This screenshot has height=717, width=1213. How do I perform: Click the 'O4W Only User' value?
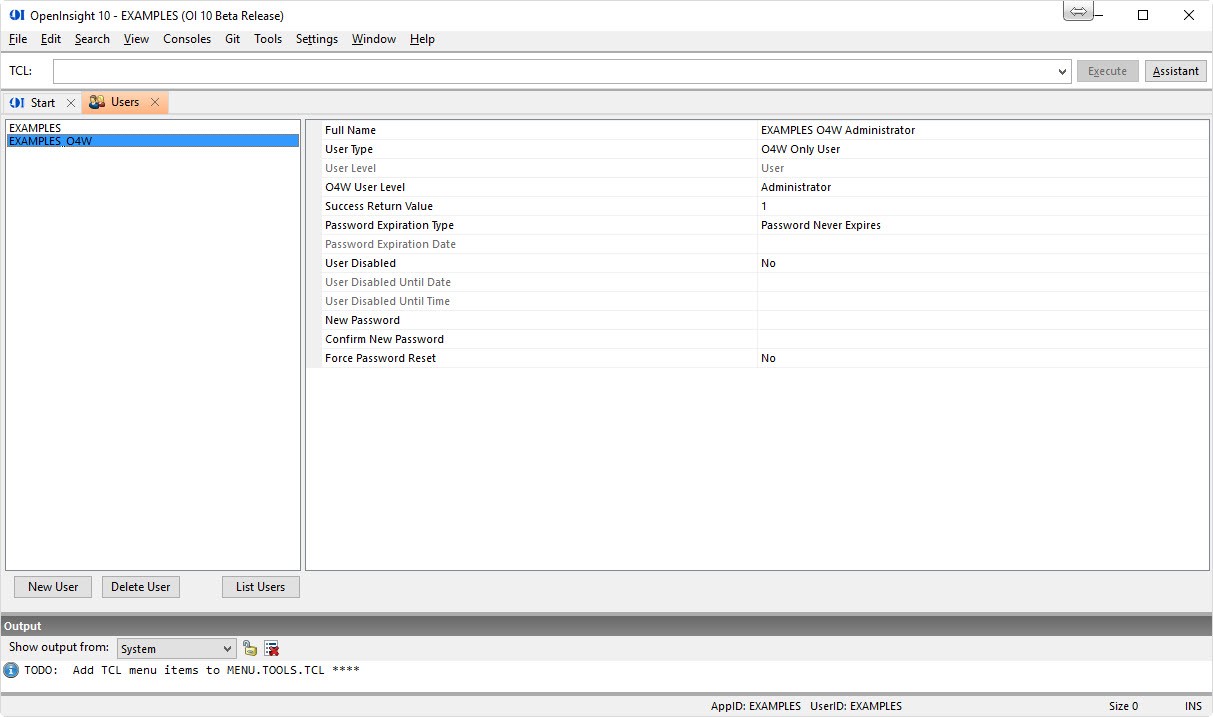pyautogui.click(x=800, y=149)
